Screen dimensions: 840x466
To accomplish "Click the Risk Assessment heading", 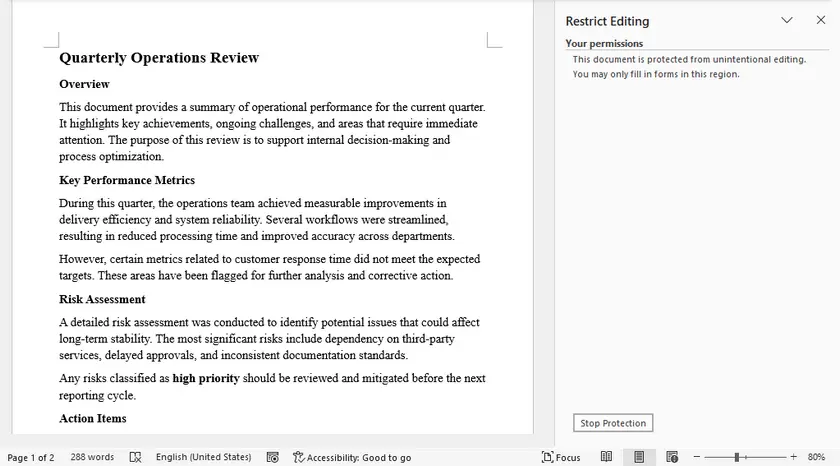I will click(x=102, y=299).
